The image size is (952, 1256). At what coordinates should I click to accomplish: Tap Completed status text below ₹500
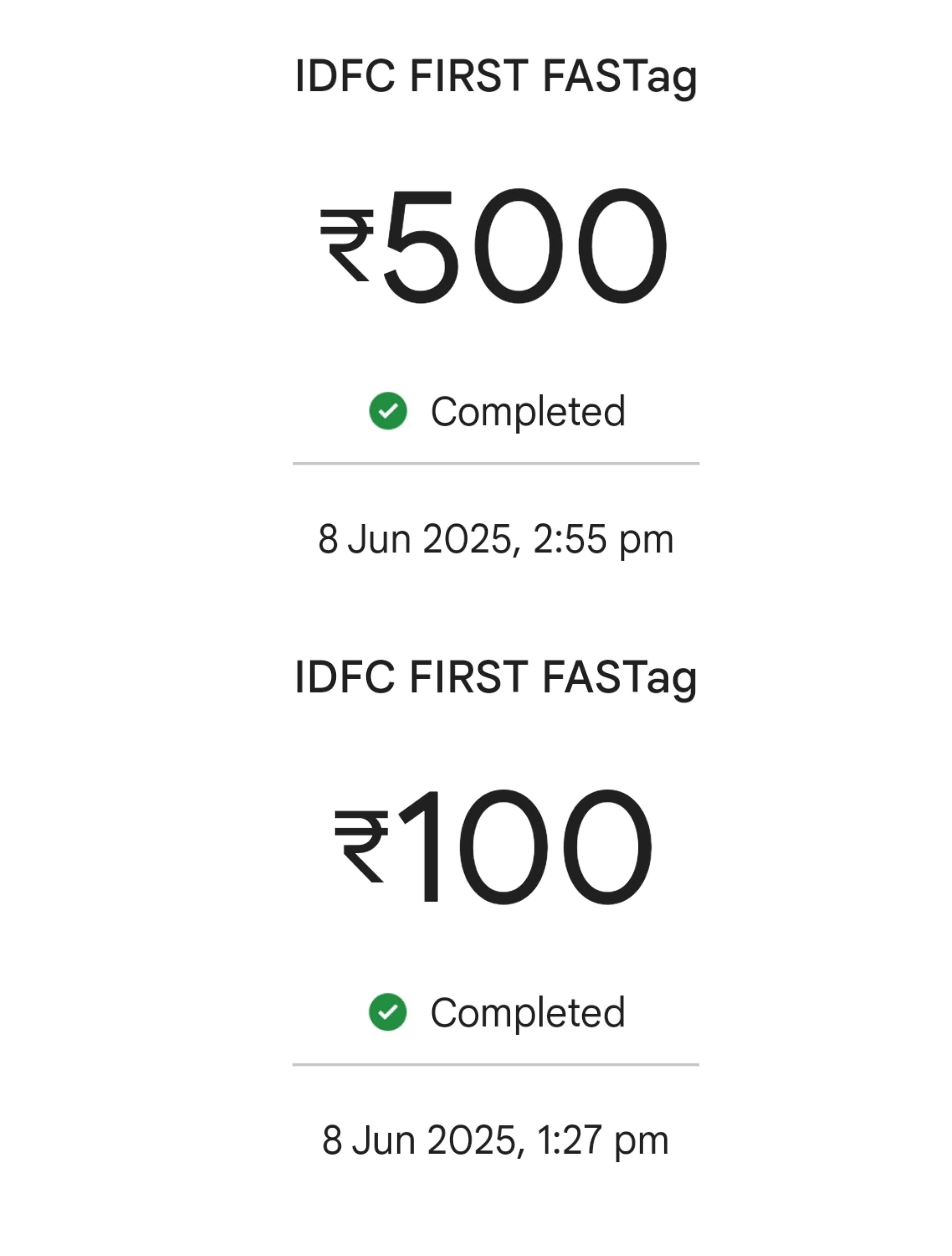528,412
